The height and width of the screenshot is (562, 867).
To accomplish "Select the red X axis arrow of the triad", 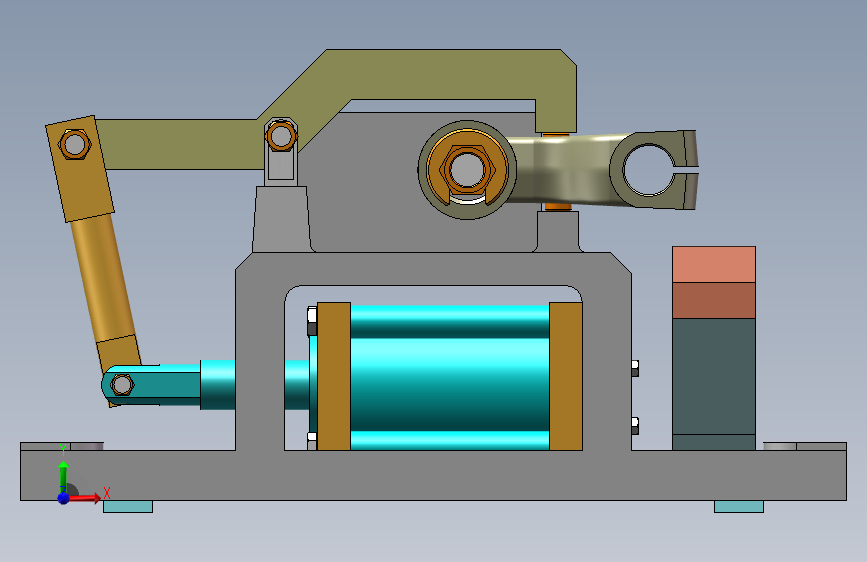I will [x=86, y=498].
